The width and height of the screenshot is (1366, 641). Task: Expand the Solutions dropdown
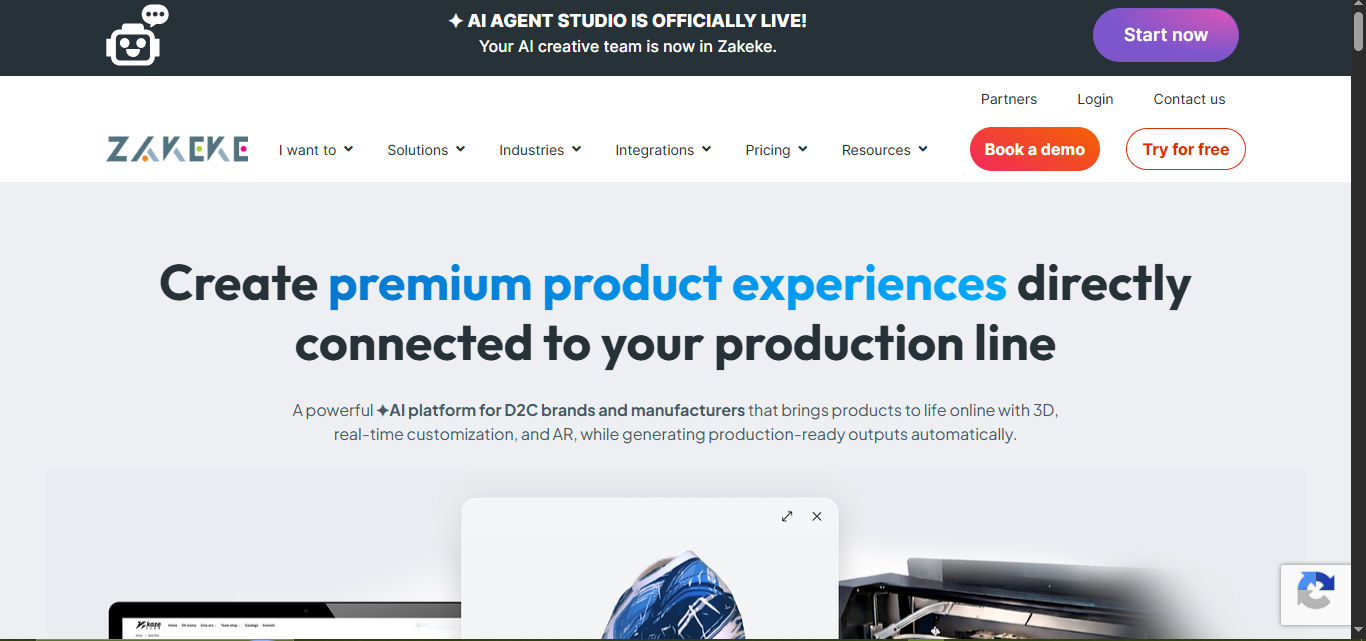426,150
